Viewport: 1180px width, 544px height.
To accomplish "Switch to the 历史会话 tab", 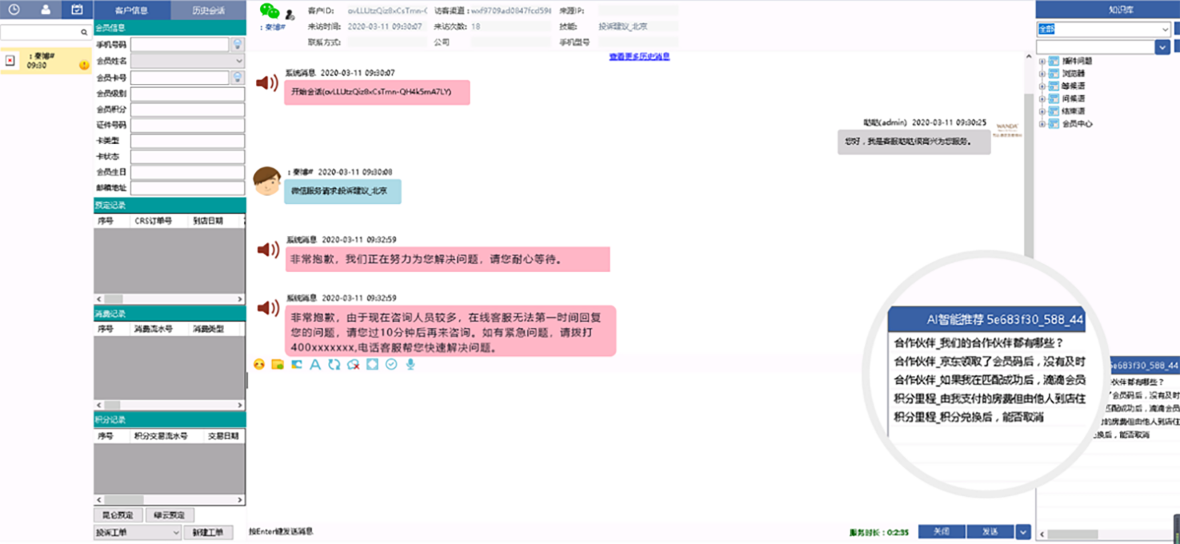I will pyautogui.click(x=207, y=10).
